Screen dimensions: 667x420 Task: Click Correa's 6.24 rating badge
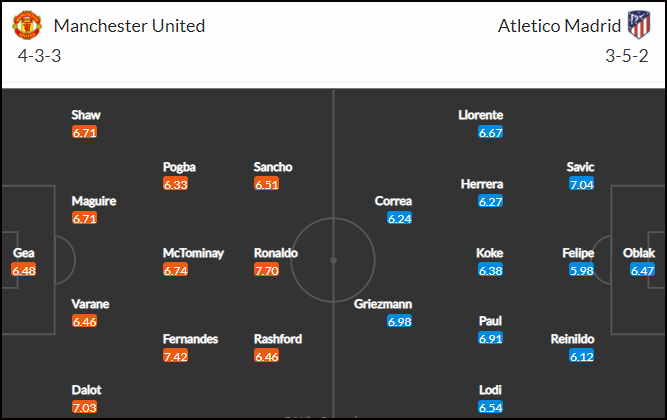[x=399, y=218]
